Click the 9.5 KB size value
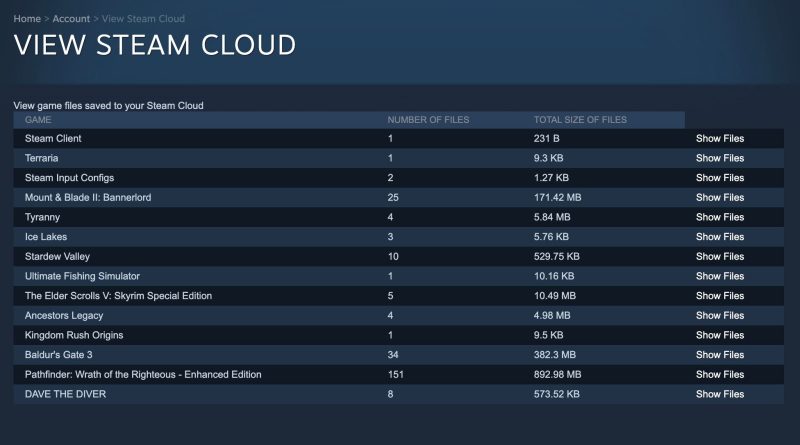Viewport: 800px width, 445px height. [x=548, y=335]
